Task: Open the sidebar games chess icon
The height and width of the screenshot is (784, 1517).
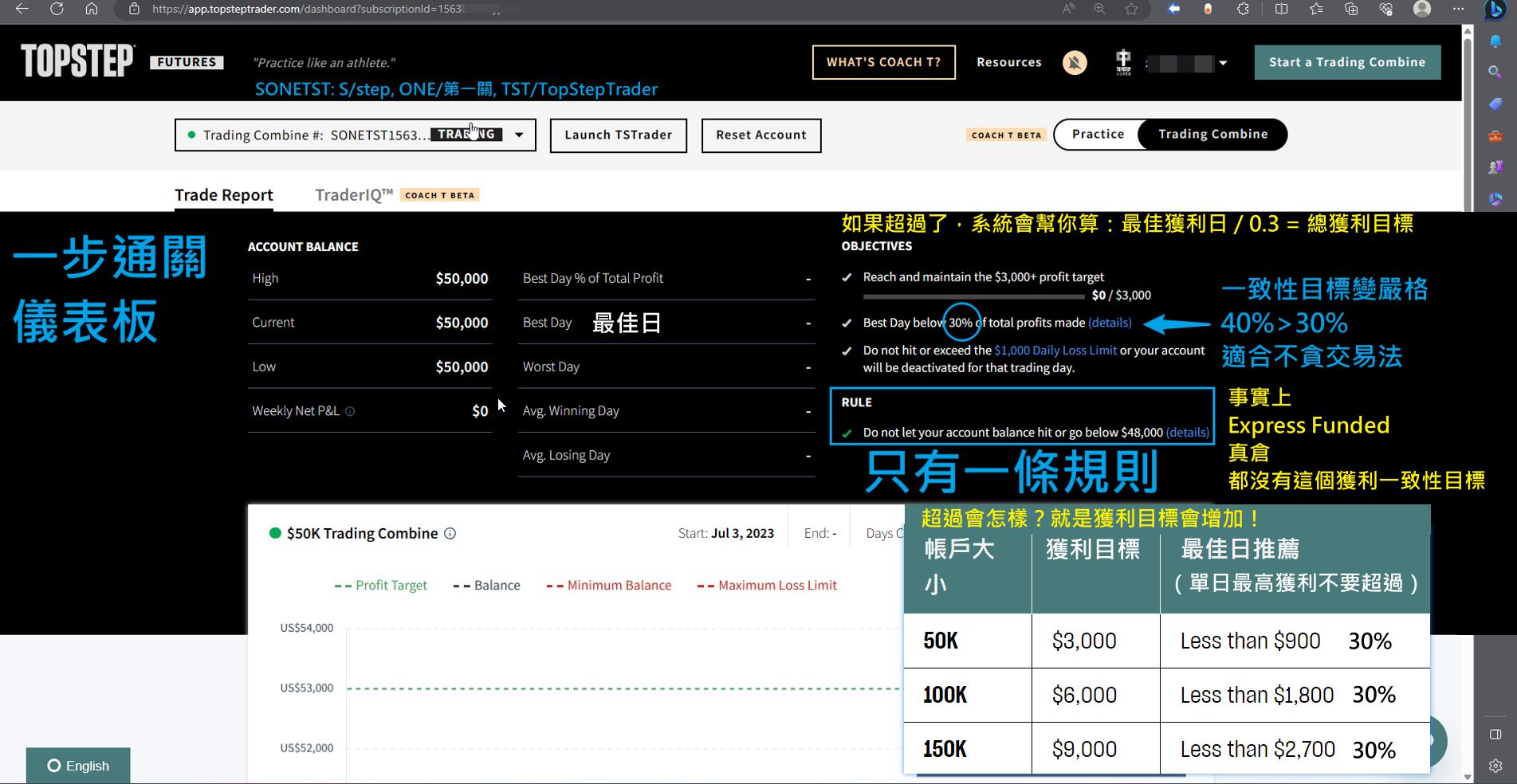Action: tap(1495, 167)
